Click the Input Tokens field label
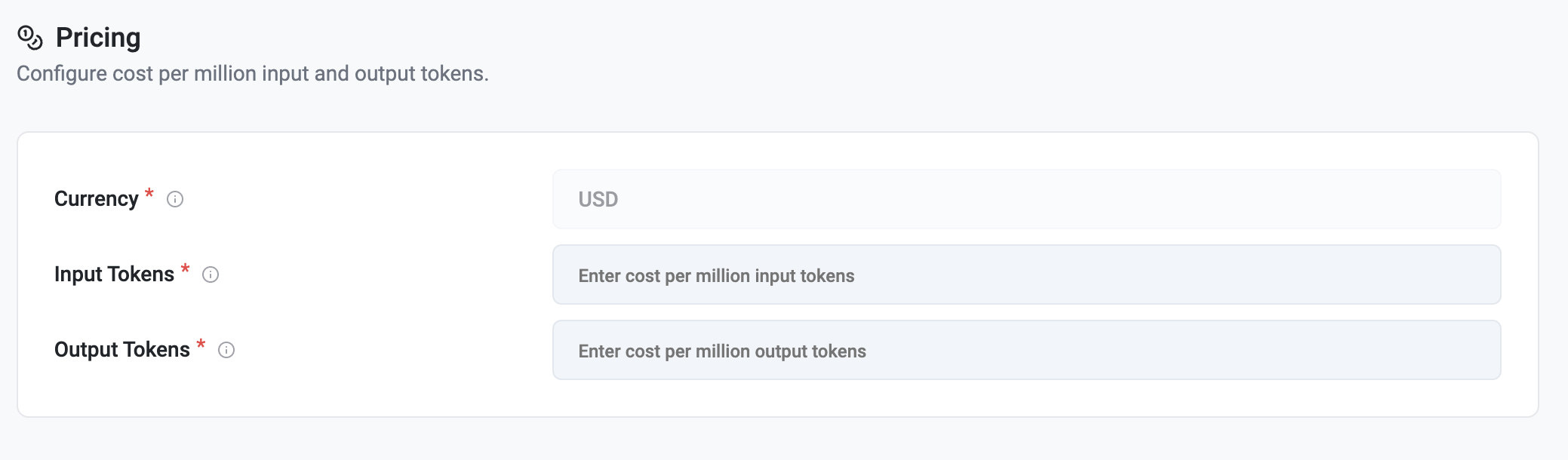This screenshot has height=460, width=1568. [x=114, y=274]
